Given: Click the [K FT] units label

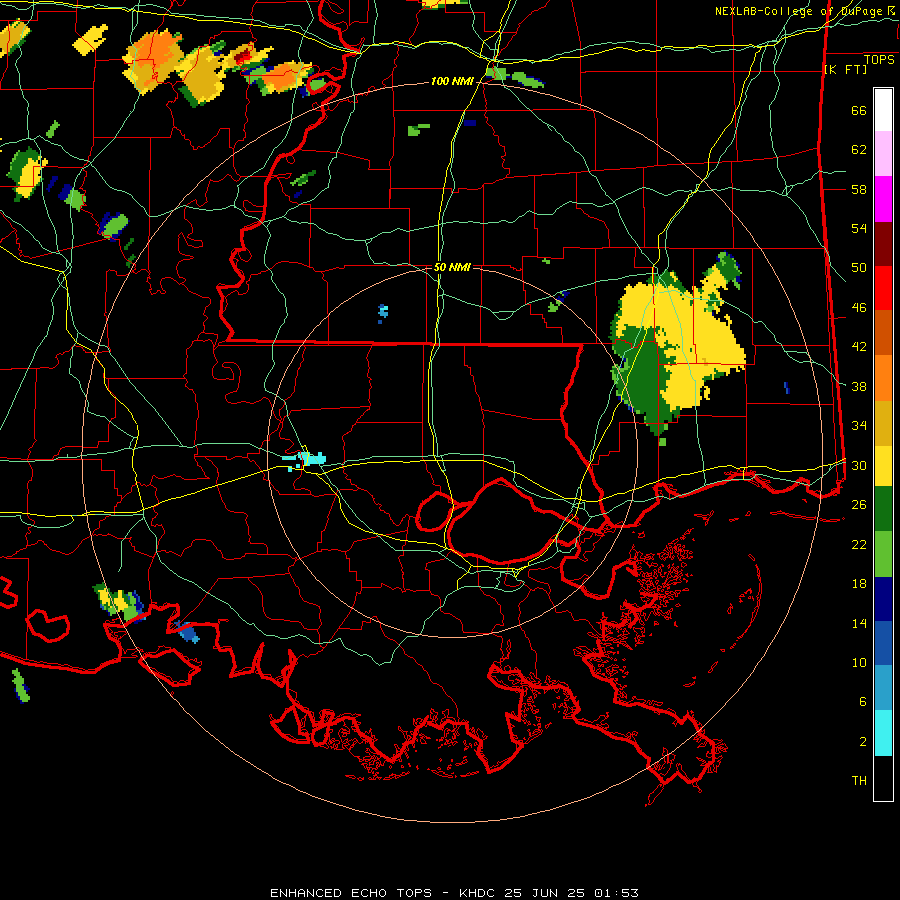Looking at the screenshot, I should tap(845, 70).
